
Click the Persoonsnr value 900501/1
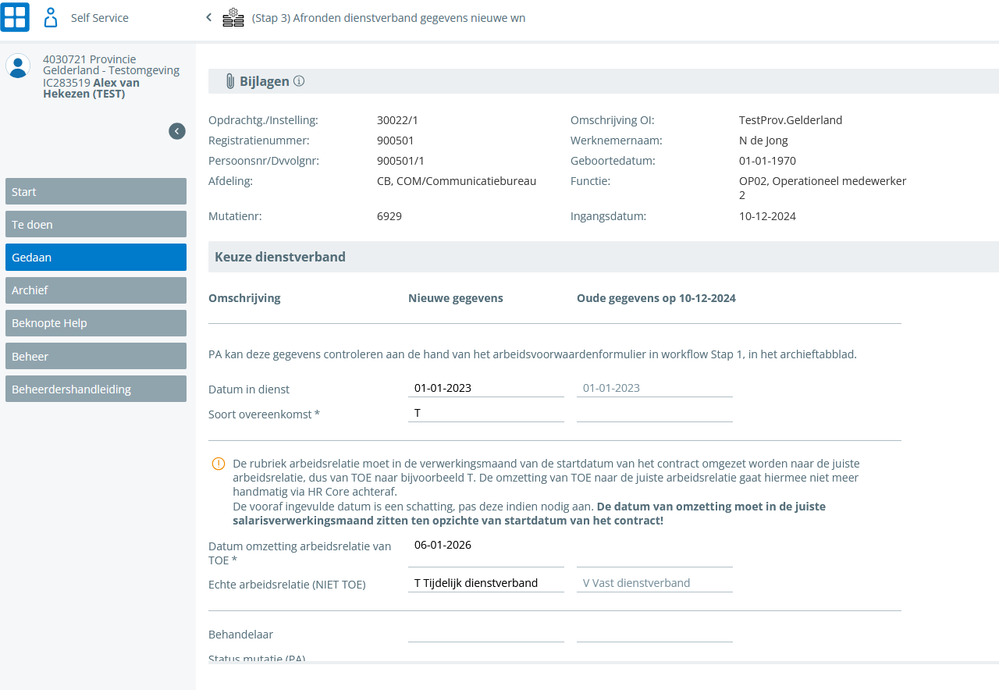(x=400, y=161)
